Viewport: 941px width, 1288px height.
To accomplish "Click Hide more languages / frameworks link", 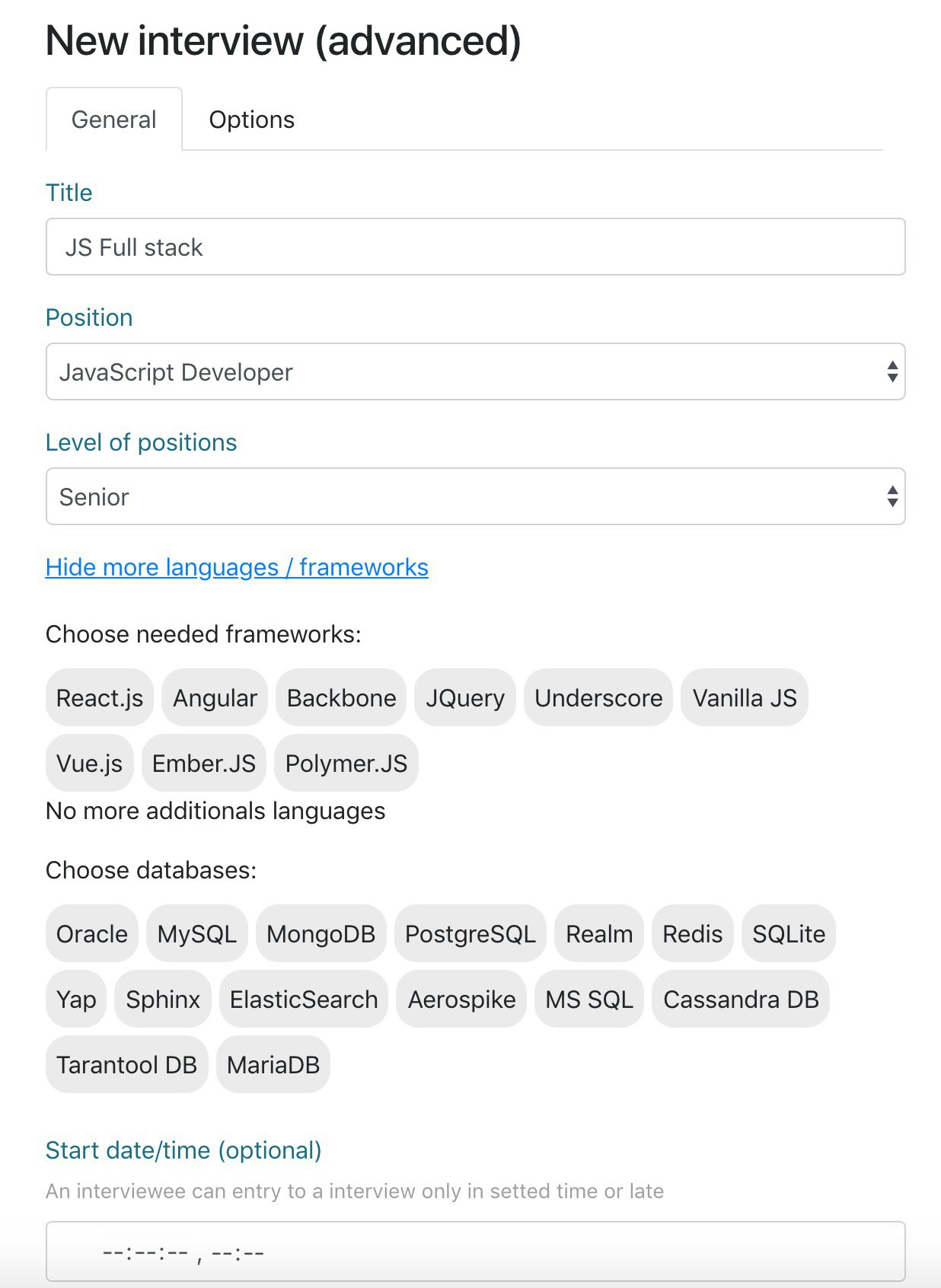I will coord(237,567).
